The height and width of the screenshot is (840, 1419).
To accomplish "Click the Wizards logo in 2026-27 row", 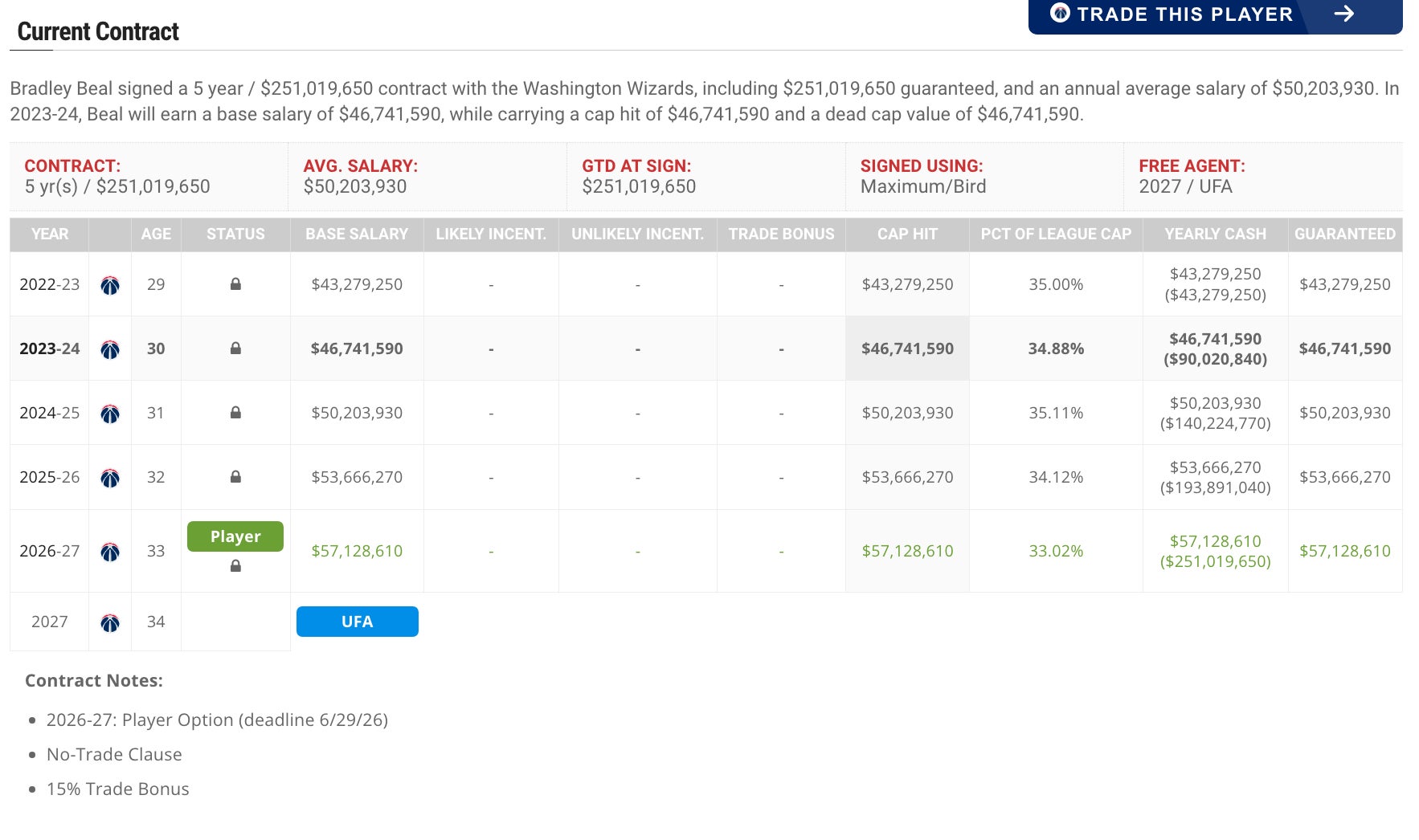I will pyautogui.click(x=110, y=552).
